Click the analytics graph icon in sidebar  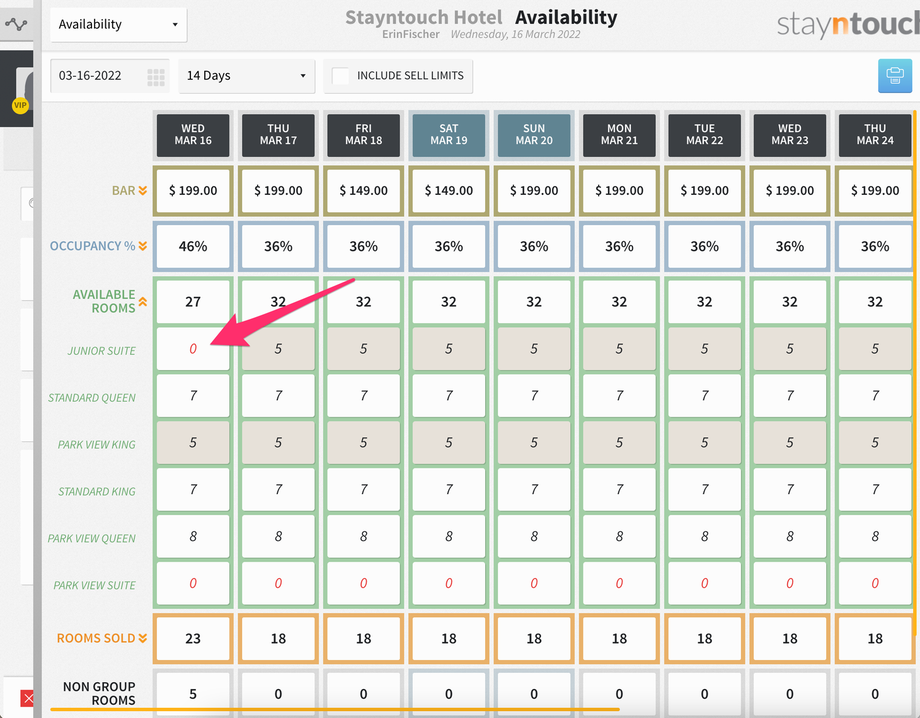(x=16, y=25)
